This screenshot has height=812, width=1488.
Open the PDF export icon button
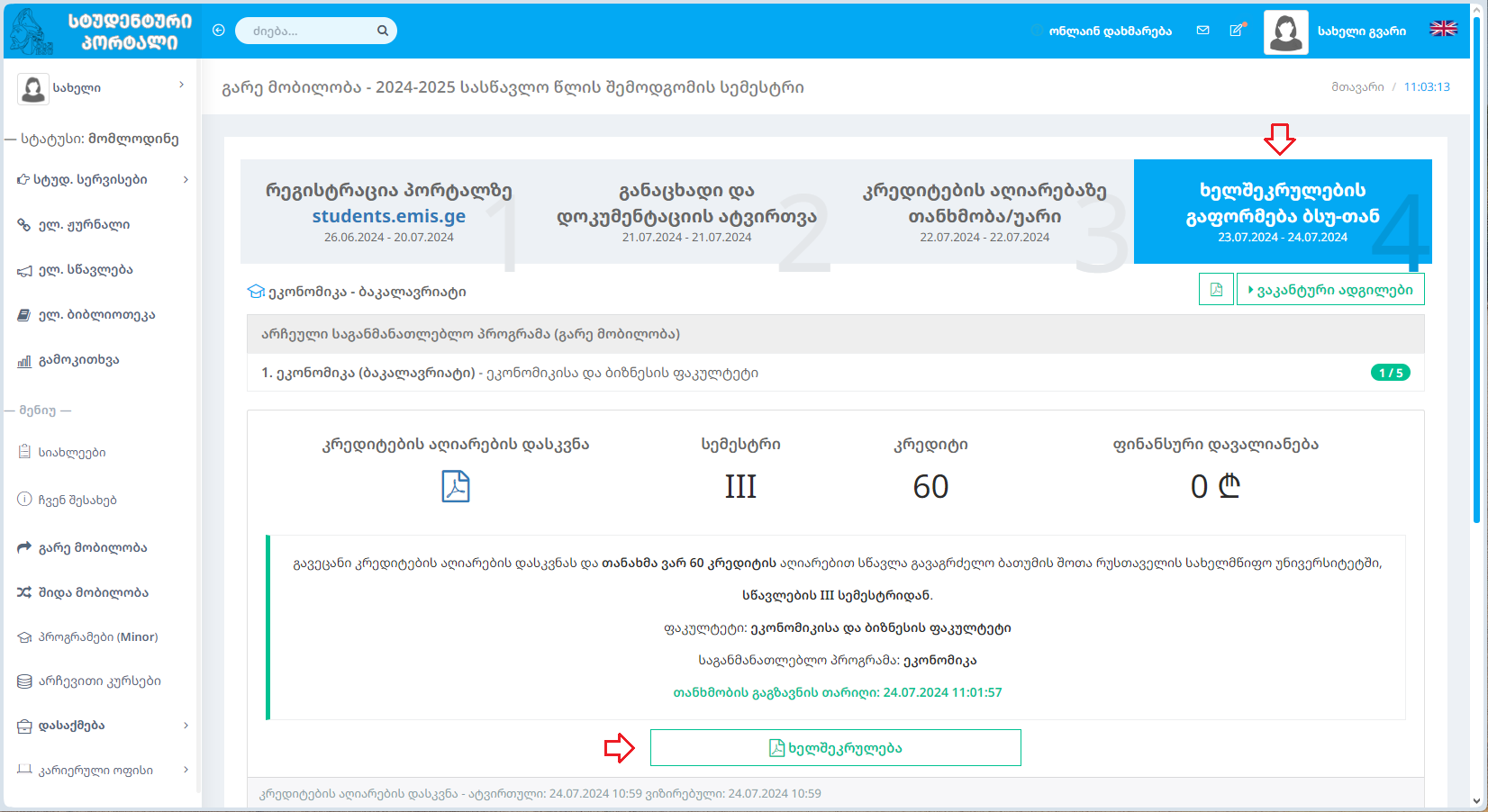pyautogui.click(x=1216, y=290)
